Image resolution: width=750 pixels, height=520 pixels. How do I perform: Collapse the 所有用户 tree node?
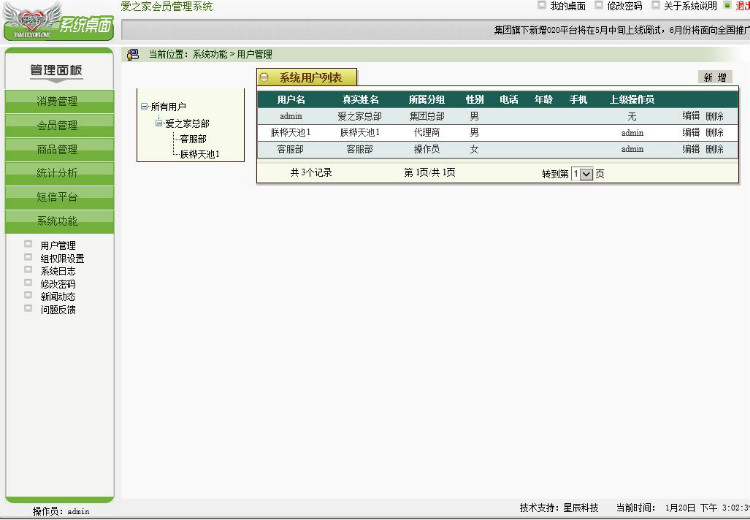[144, 106]
